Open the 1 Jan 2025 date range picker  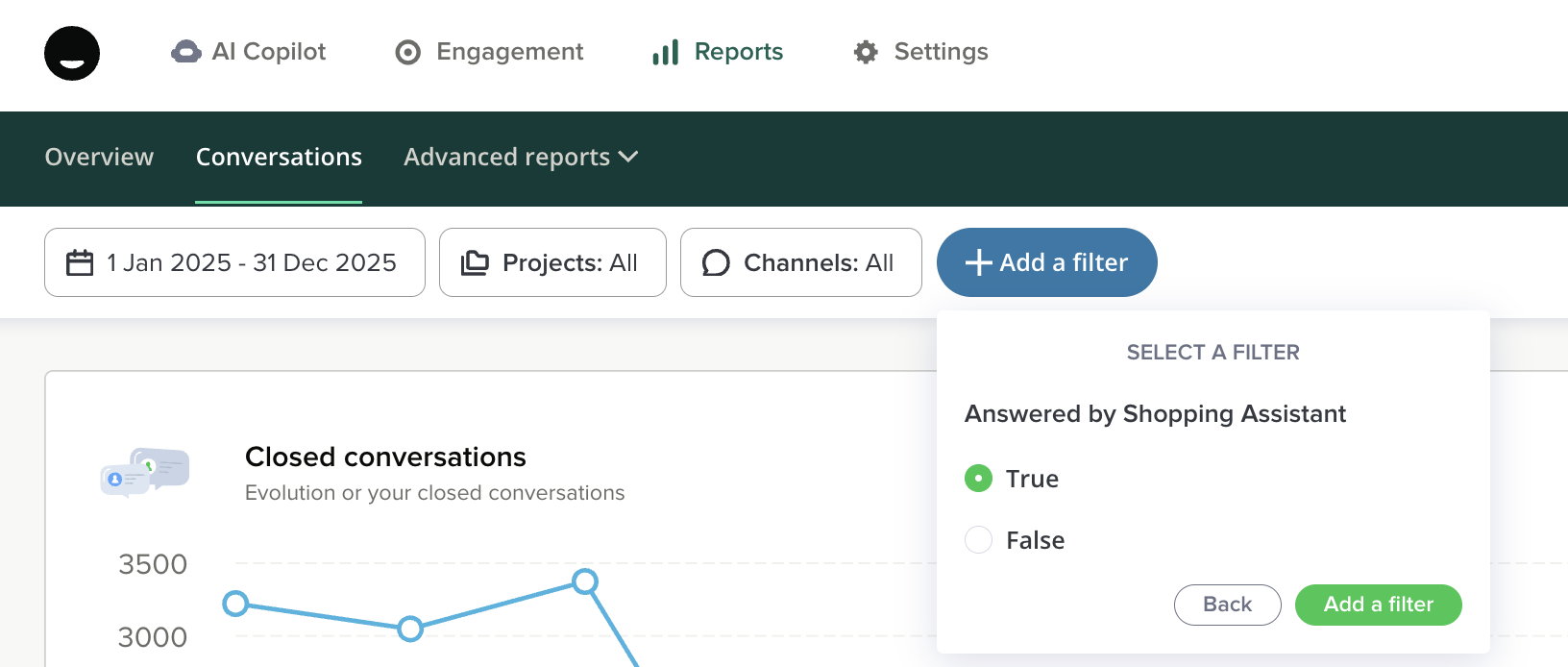pyautogui.click(x=251, y=262)
